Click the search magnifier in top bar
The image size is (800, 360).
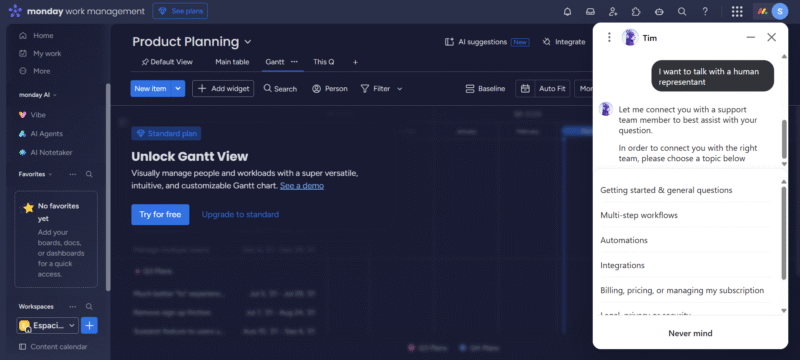click(x=682, y=11)
